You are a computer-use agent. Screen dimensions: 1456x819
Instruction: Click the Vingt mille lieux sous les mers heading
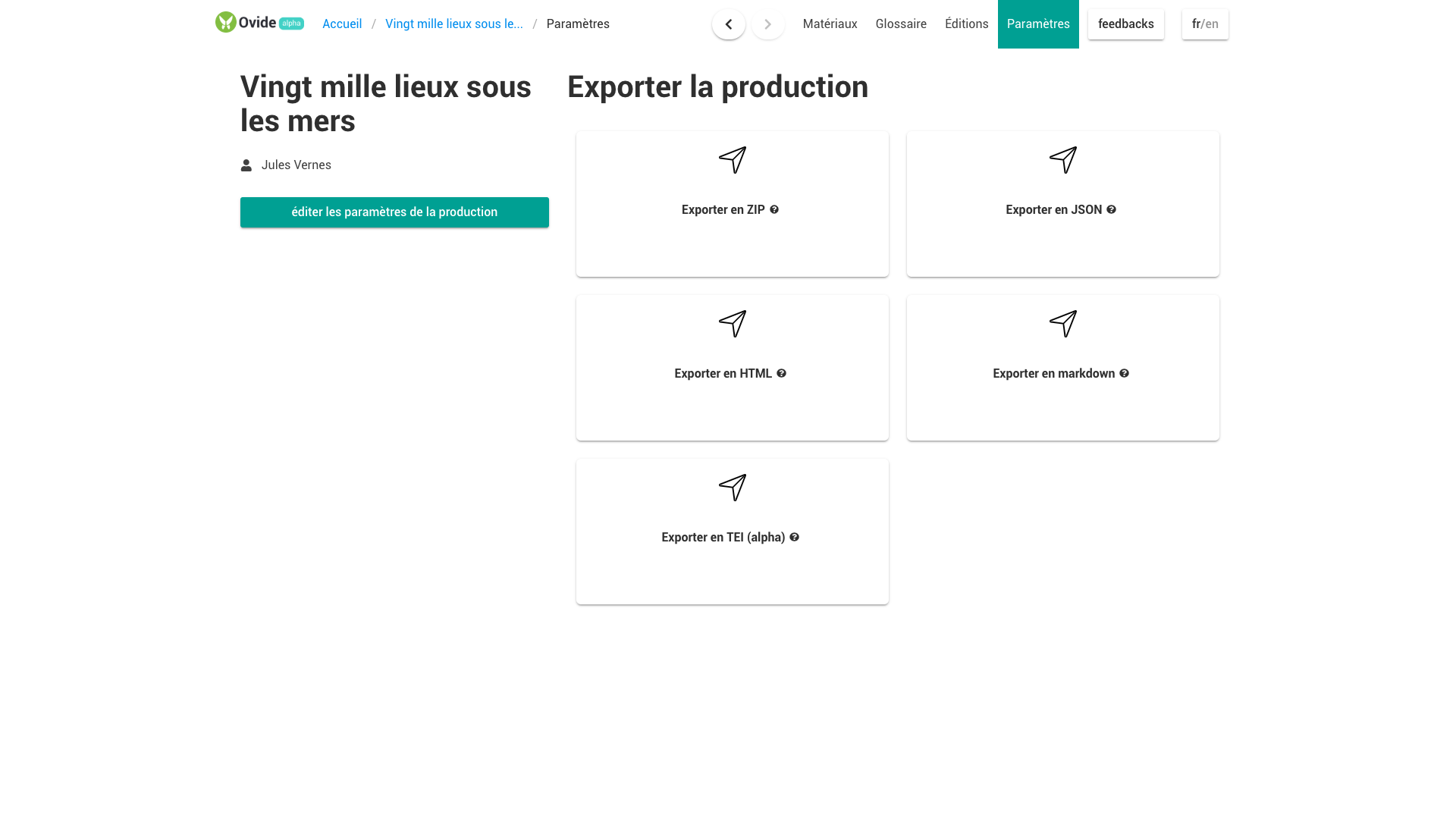(386, 104)
